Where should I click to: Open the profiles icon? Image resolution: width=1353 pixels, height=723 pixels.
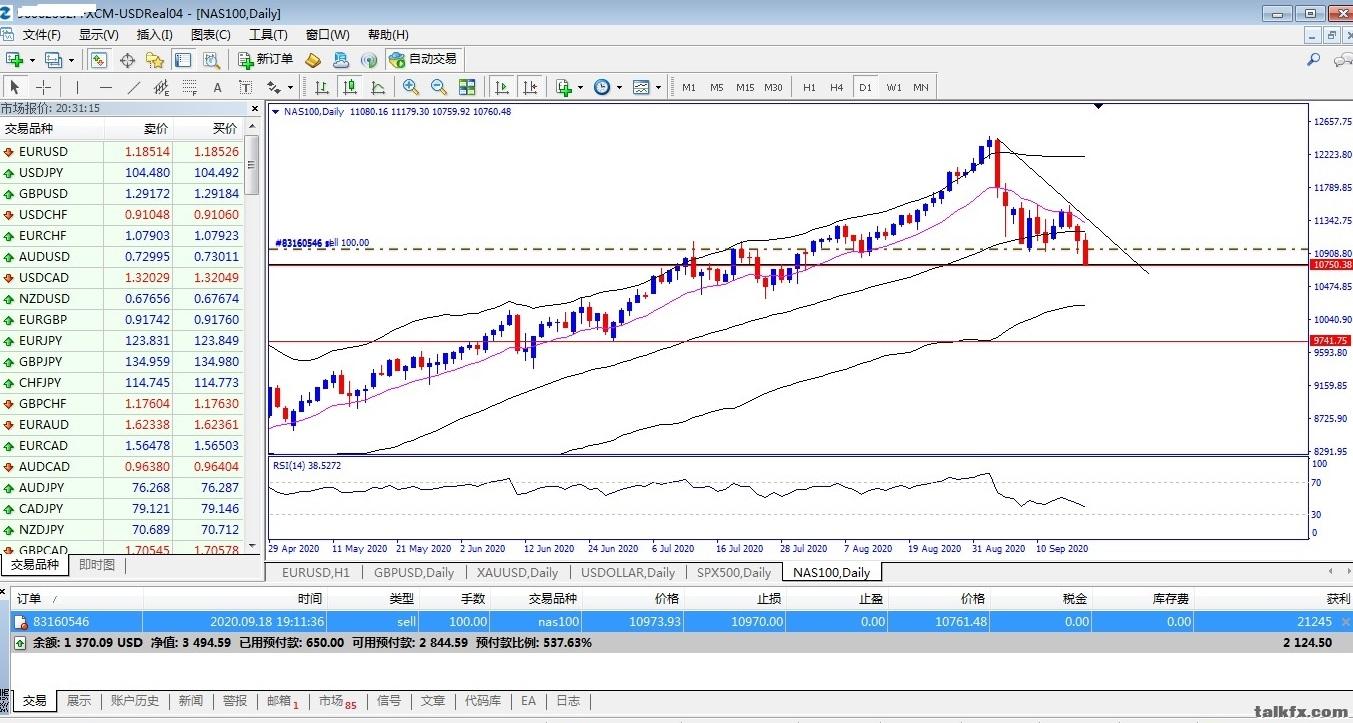pos(53,60)
